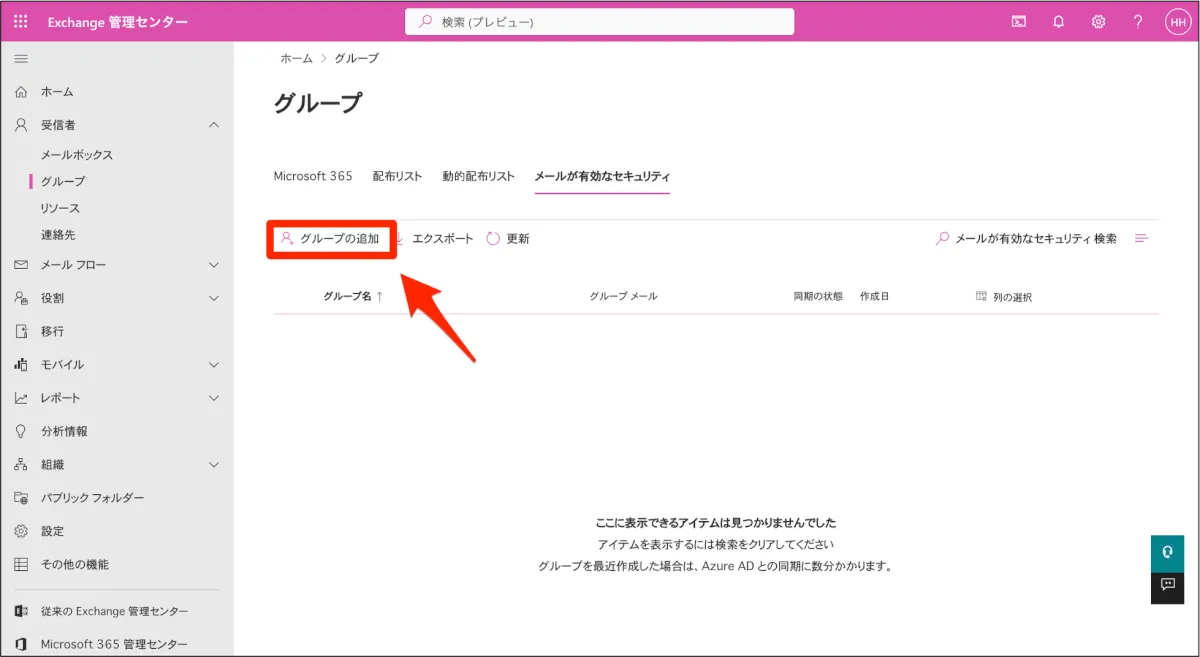Click the help question mark icon
The width and height of the screenshot is (1200, 657).
1137,21
